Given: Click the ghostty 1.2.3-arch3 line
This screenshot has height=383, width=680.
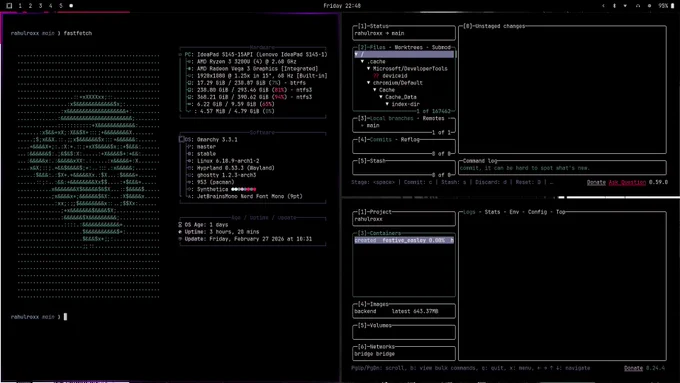Looking at the screenshot, I should (226, 175).
